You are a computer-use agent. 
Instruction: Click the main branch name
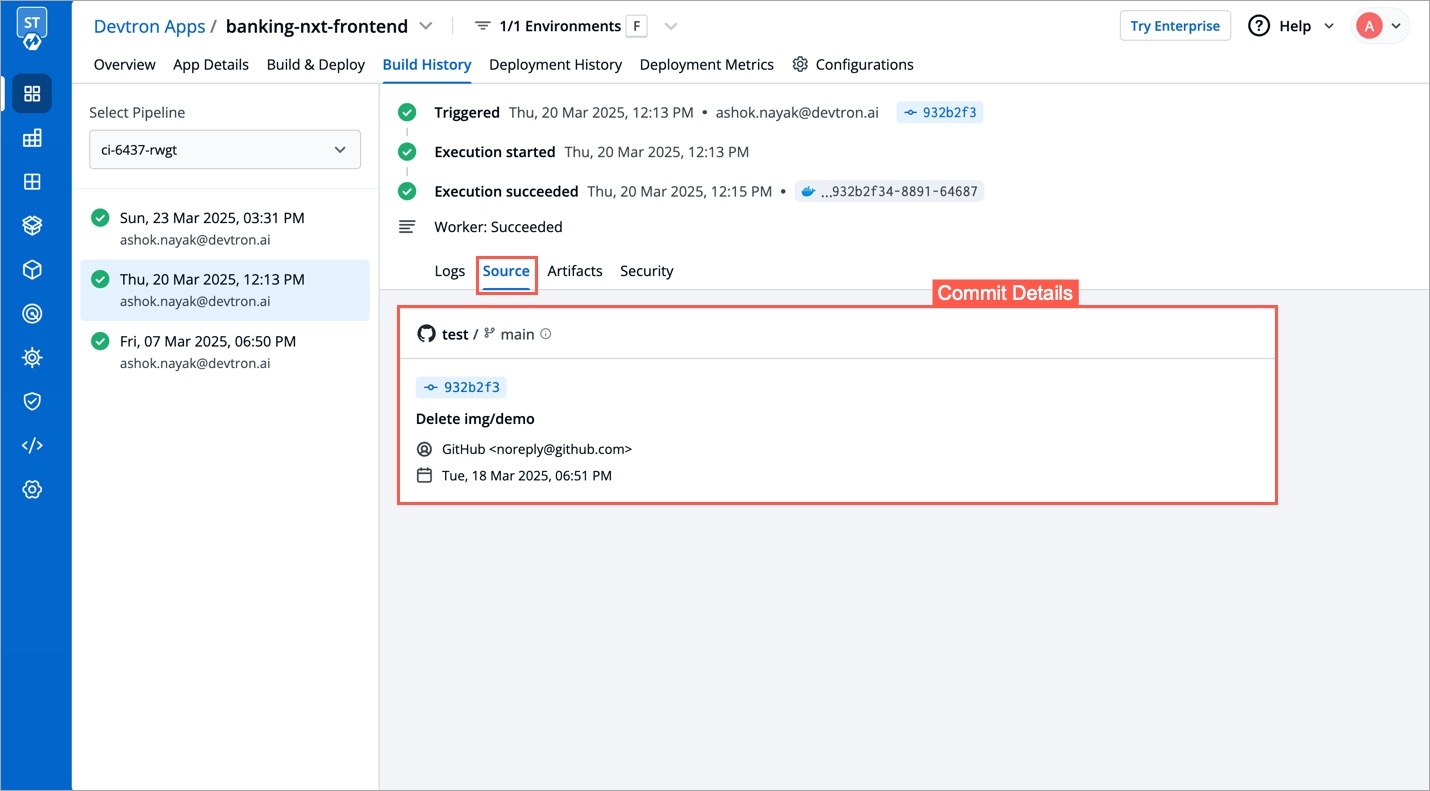coord(517,334)
